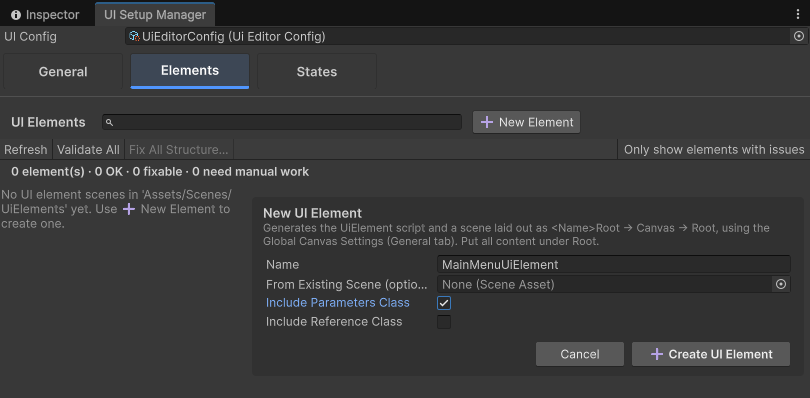Click the UI Config object picker circle

[x=799, y=36]
